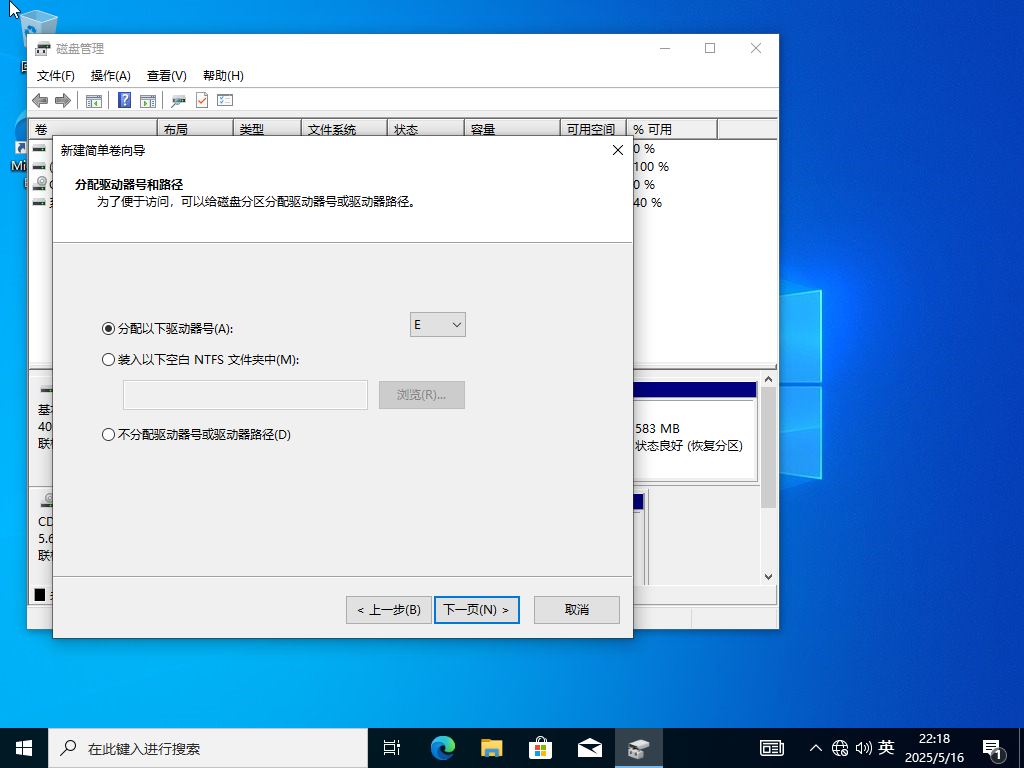
Task: Click the red checkmark document toolbar icon
Action: point(202,100)
